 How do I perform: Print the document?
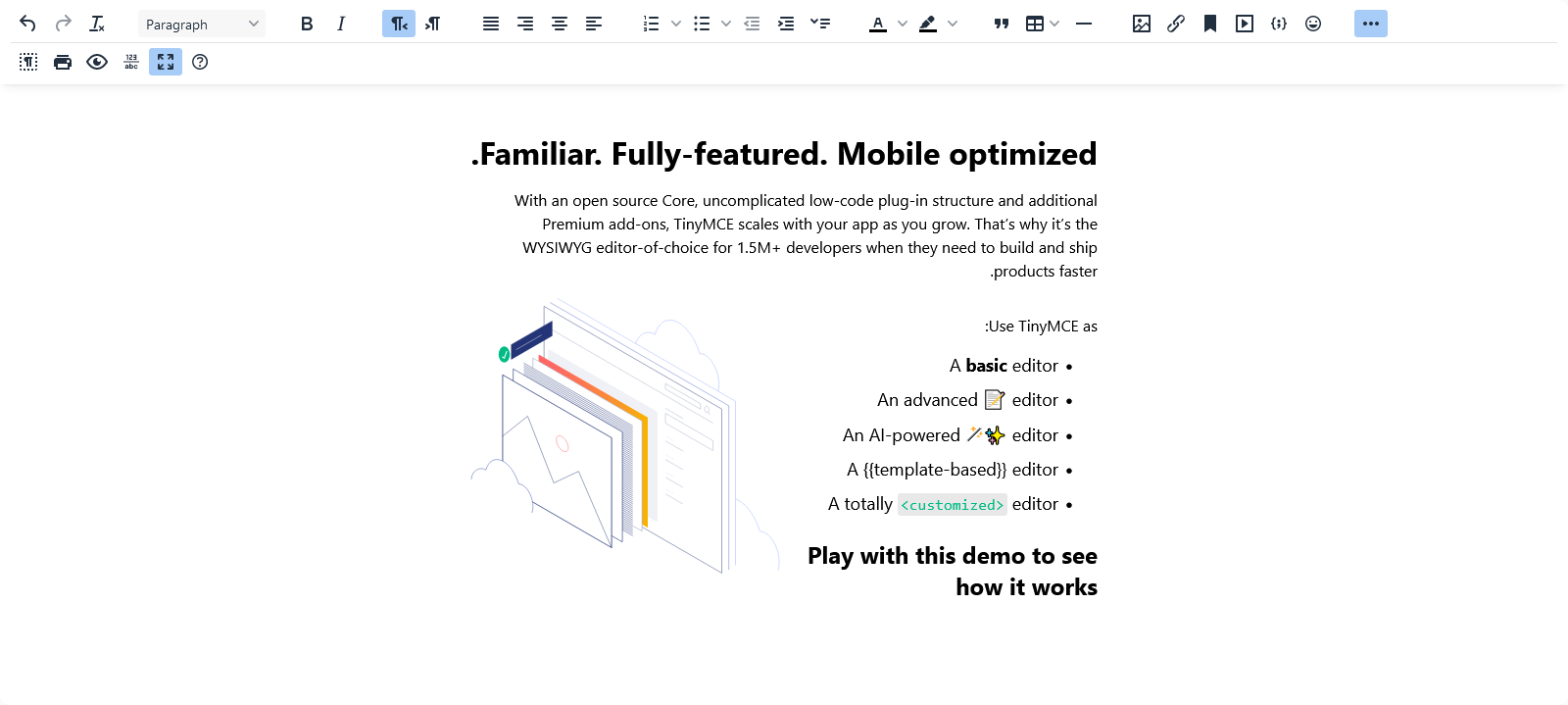click(63, 62)
